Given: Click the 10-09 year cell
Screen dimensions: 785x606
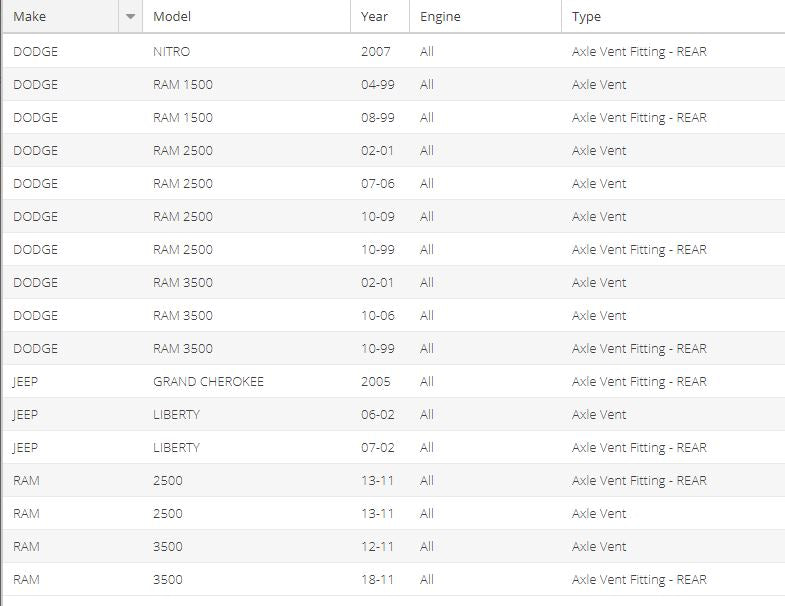Looking at the screenshot, I should [x=377, y=217].
